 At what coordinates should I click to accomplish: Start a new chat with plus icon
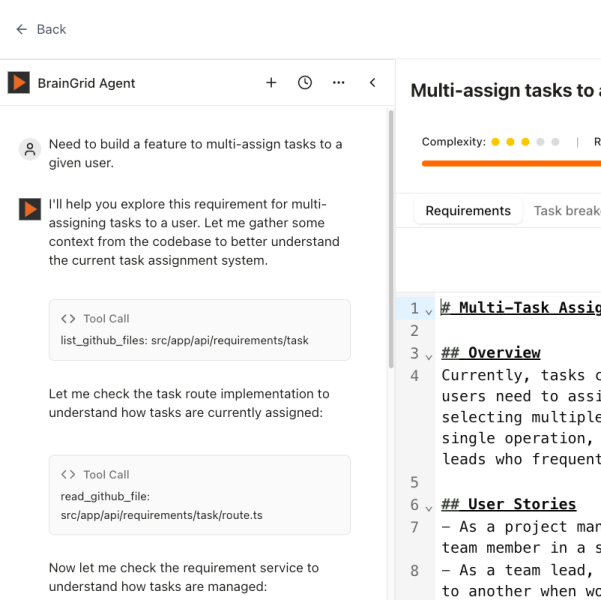(x=271, y=83)
